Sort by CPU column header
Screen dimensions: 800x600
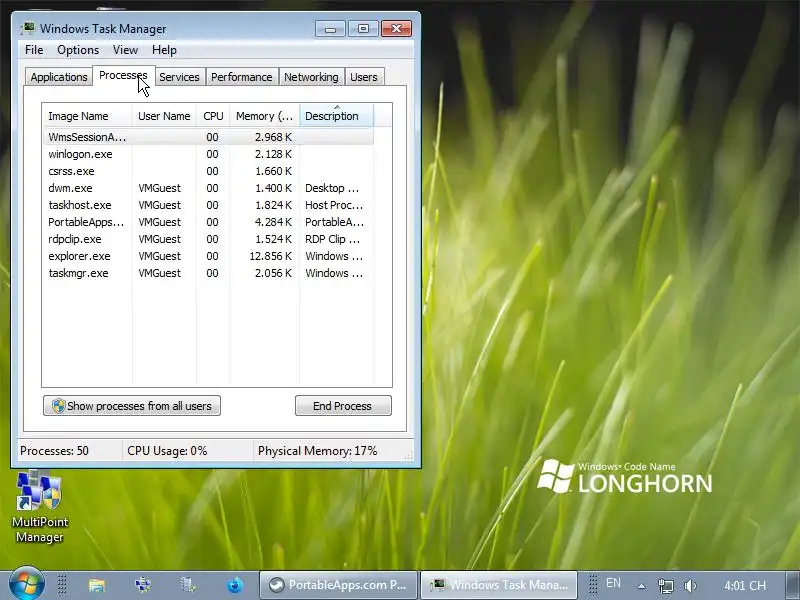coord(213,116)
